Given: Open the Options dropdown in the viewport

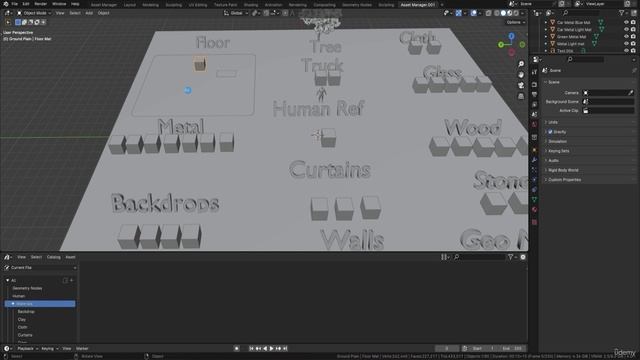Looking at the screenshot, I should (516, 22).
